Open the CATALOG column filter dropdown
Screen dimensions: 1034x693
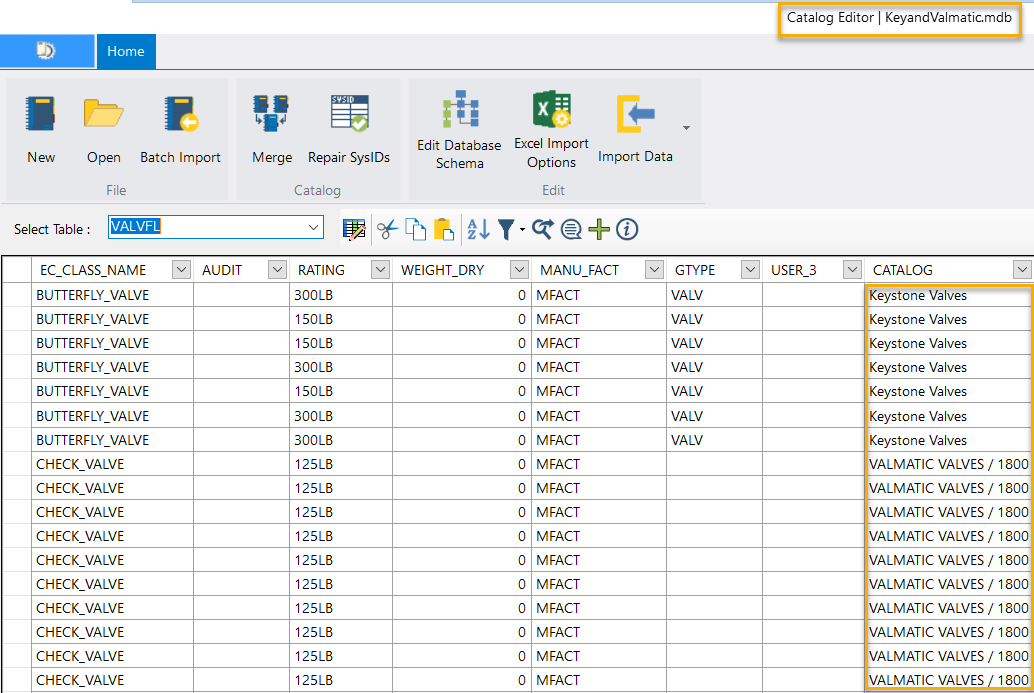[1021, 270]
